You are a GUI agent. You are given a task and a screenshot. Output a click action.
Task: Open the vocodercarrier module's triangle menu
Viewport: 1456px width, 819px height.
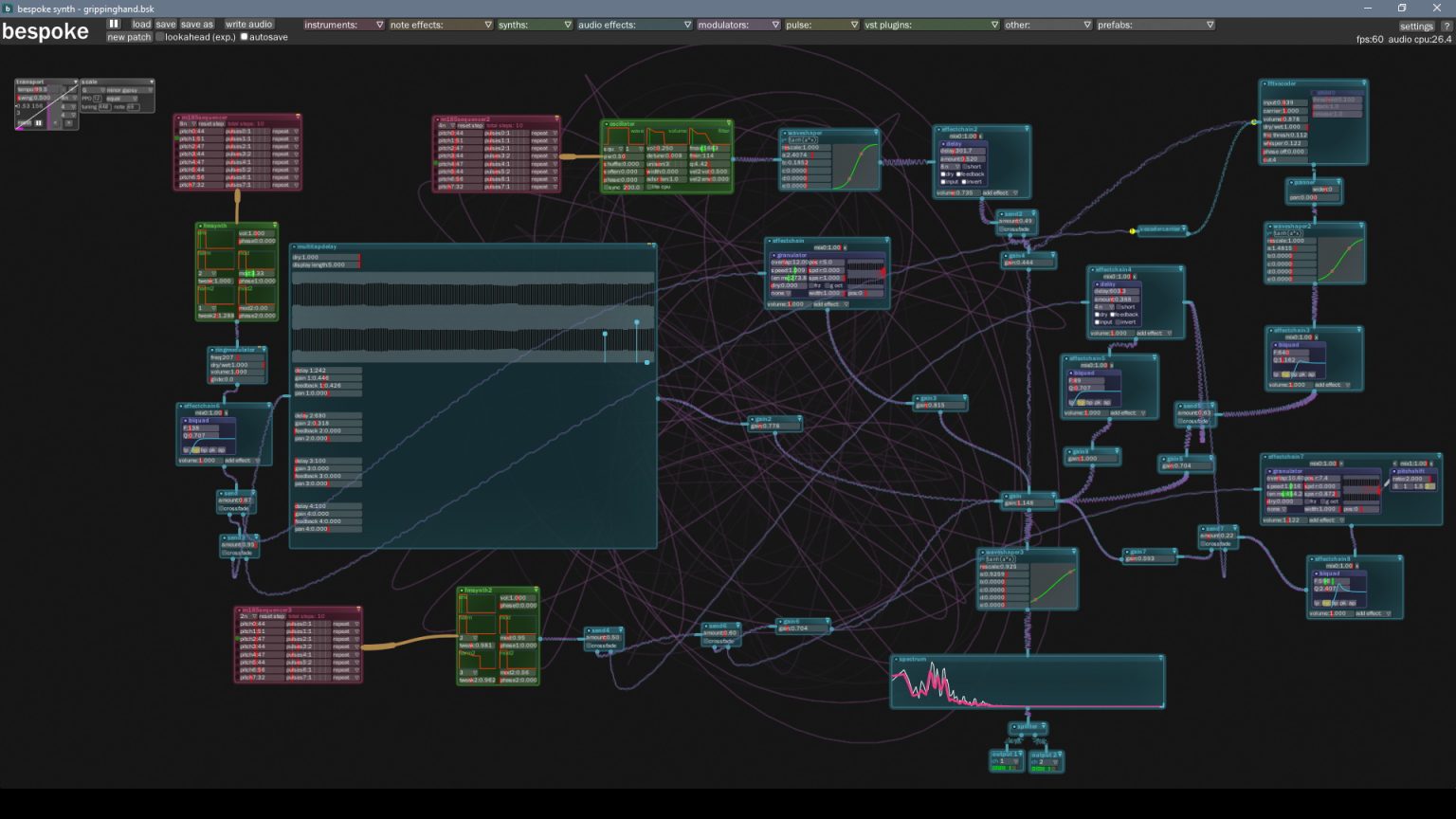pos(1183,228)
